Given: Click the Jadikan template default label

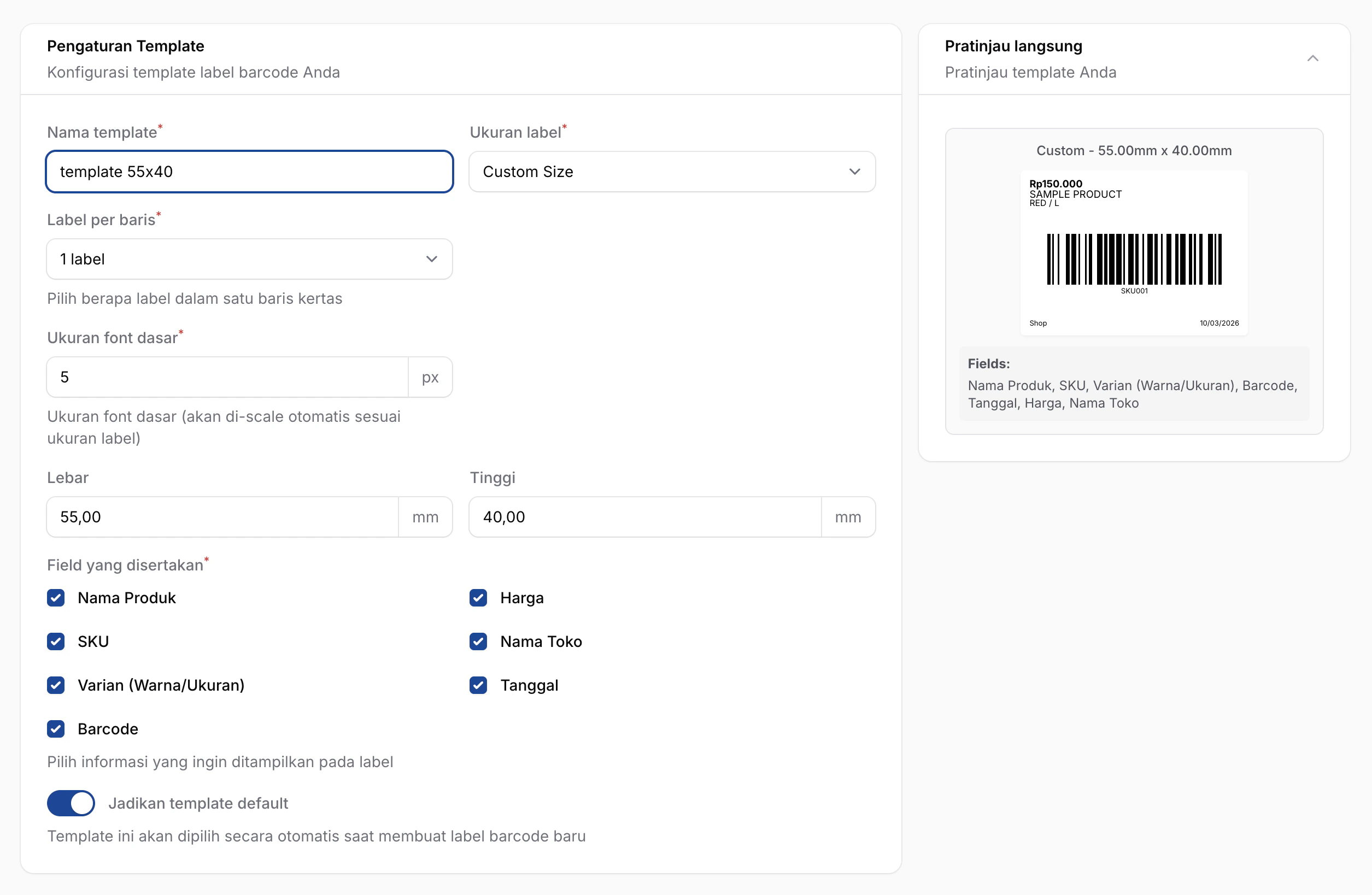Looking at the screenshot, I should (x=198, y=803).
